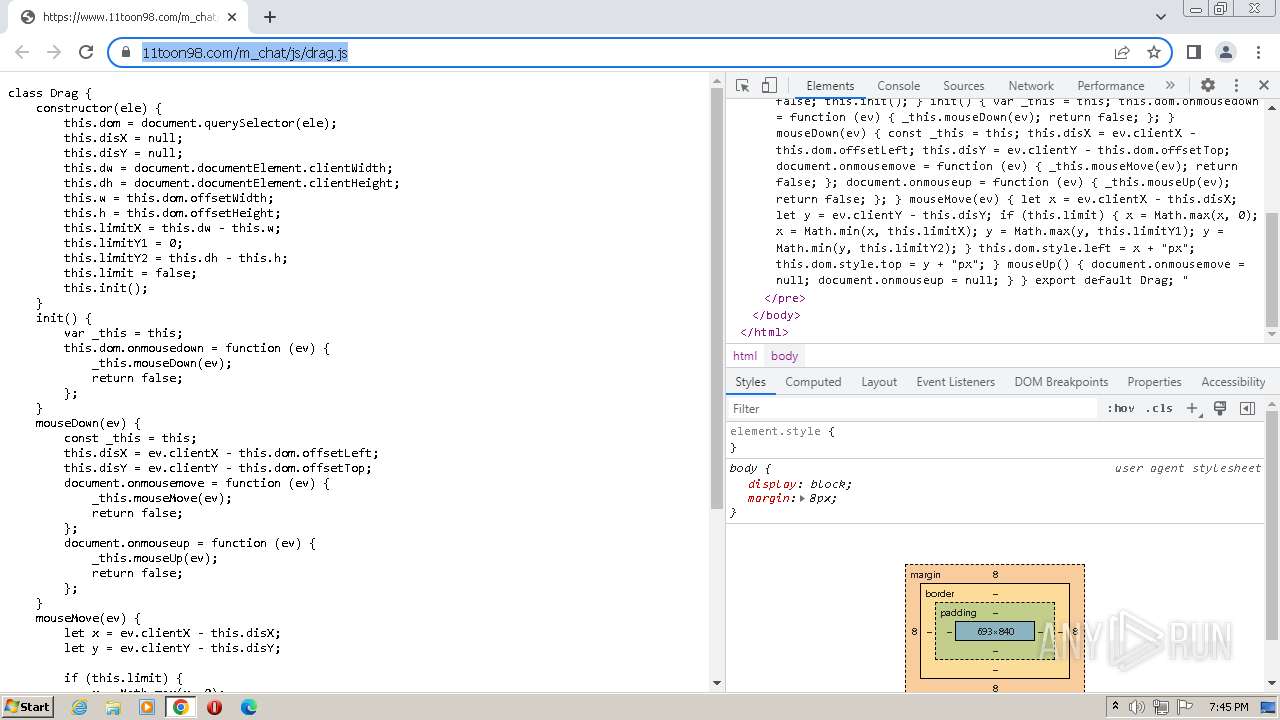Image resolution: width=1280 pixels, height=720 pixels.
Task: Open the Chrome three-dot menu
Action: pyautogui.click(x=1257, y=52)
